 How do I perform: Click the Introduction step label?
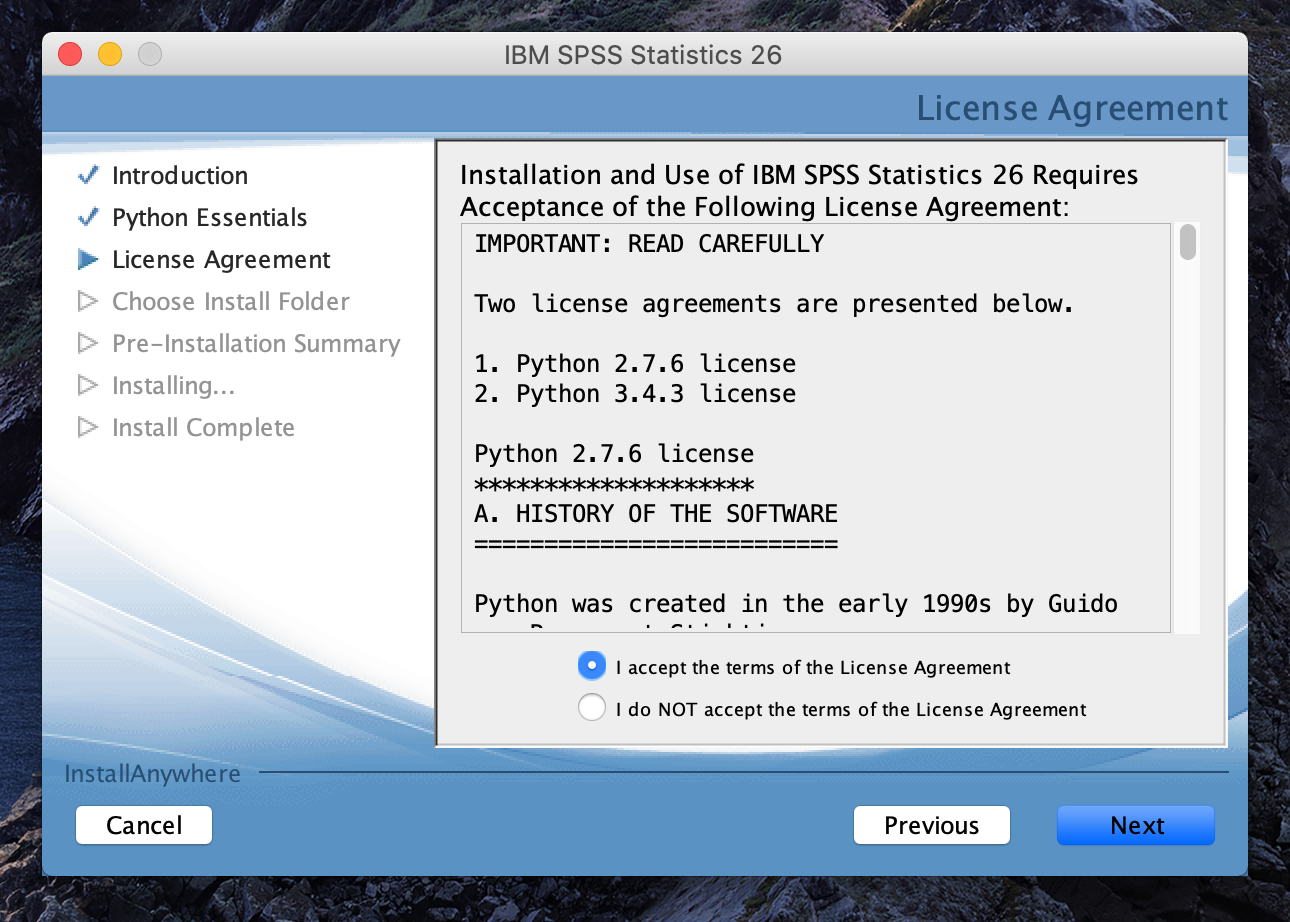tap(180, 176)
